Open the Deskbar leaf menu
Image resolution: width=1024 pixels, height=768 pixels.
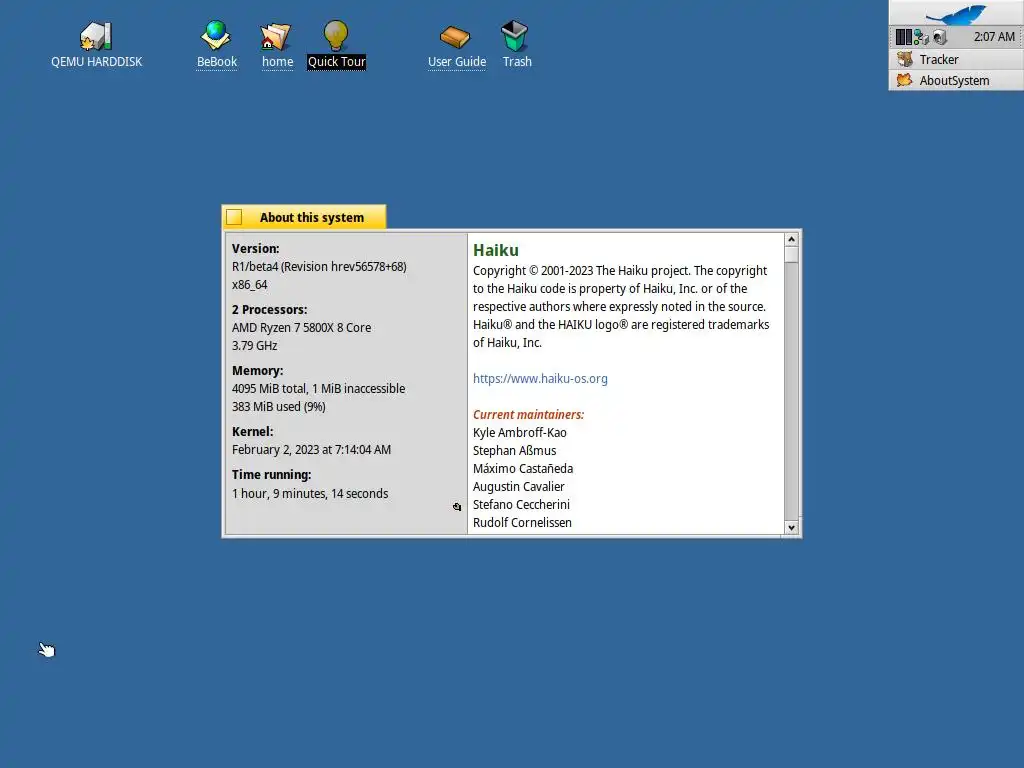pyautogui.click(x=956, y=13)
